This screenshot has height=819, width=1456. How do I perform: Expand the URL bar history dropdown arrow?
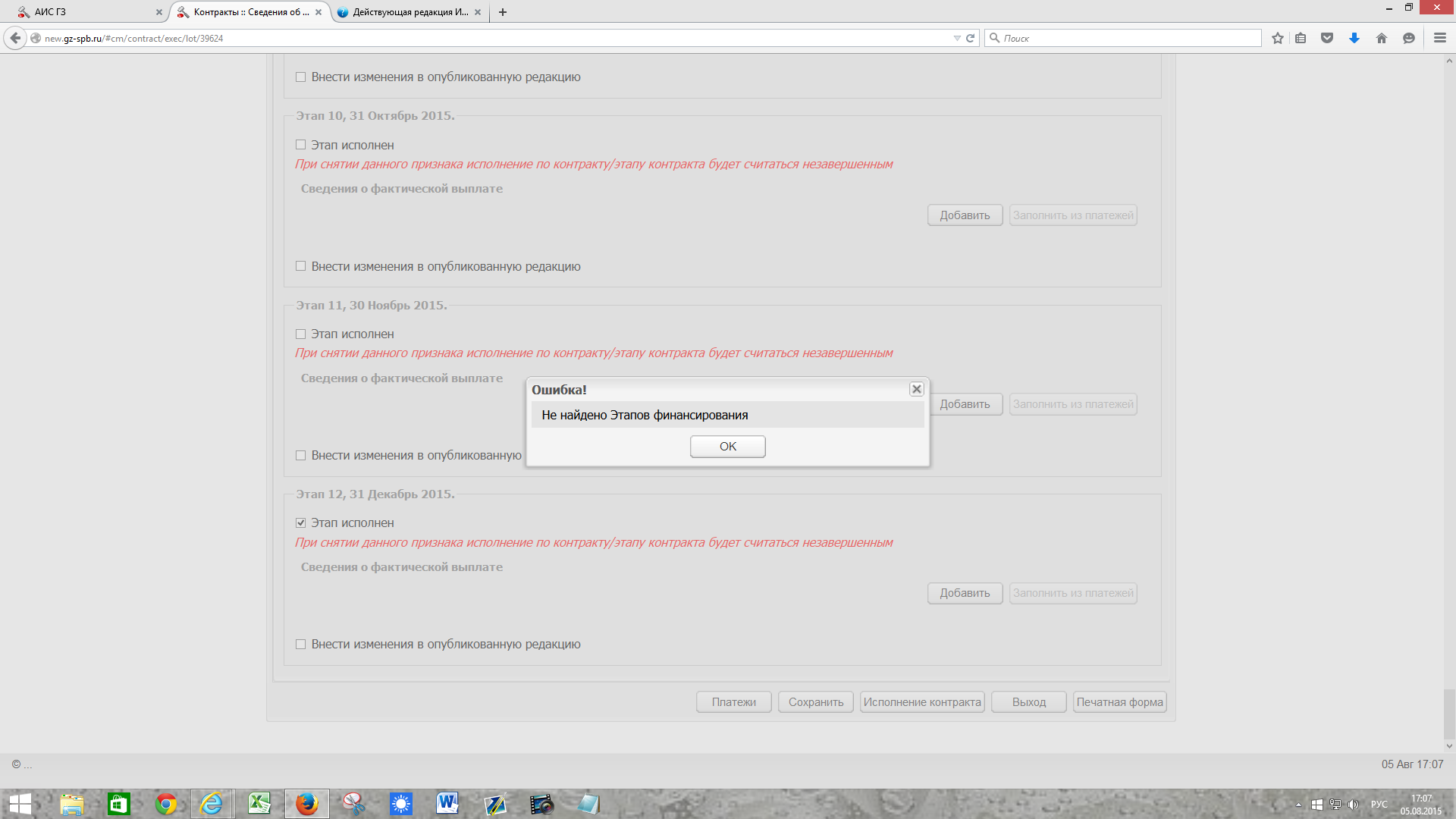(x=956, y=38)
